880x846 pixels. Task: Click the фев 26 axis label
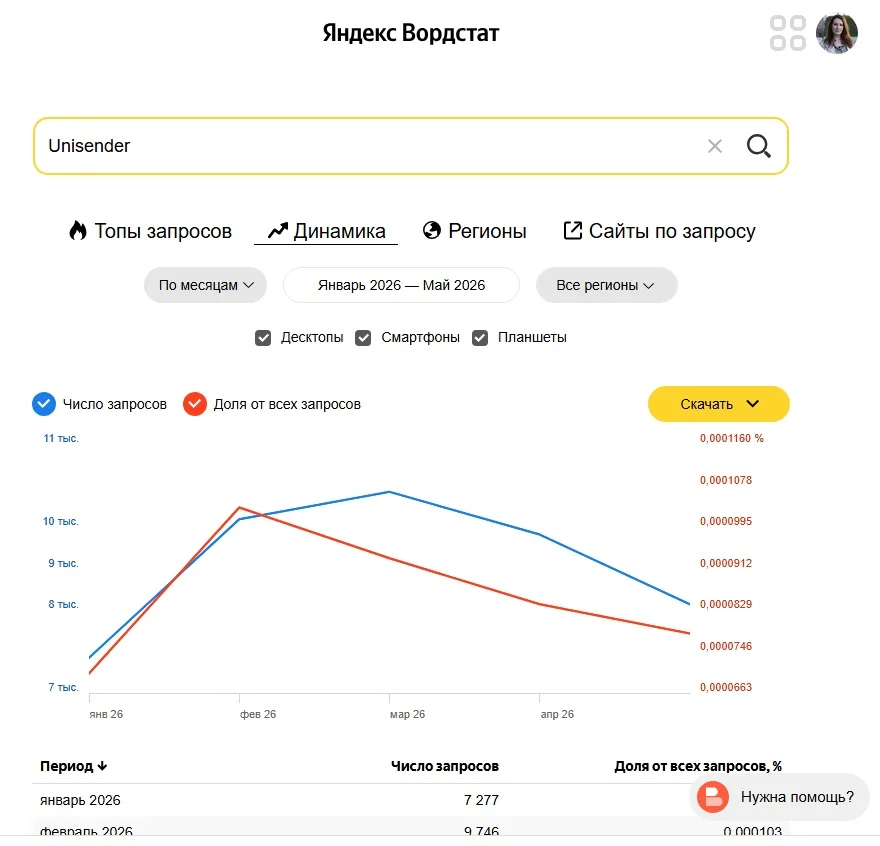(x=258, y=714)
